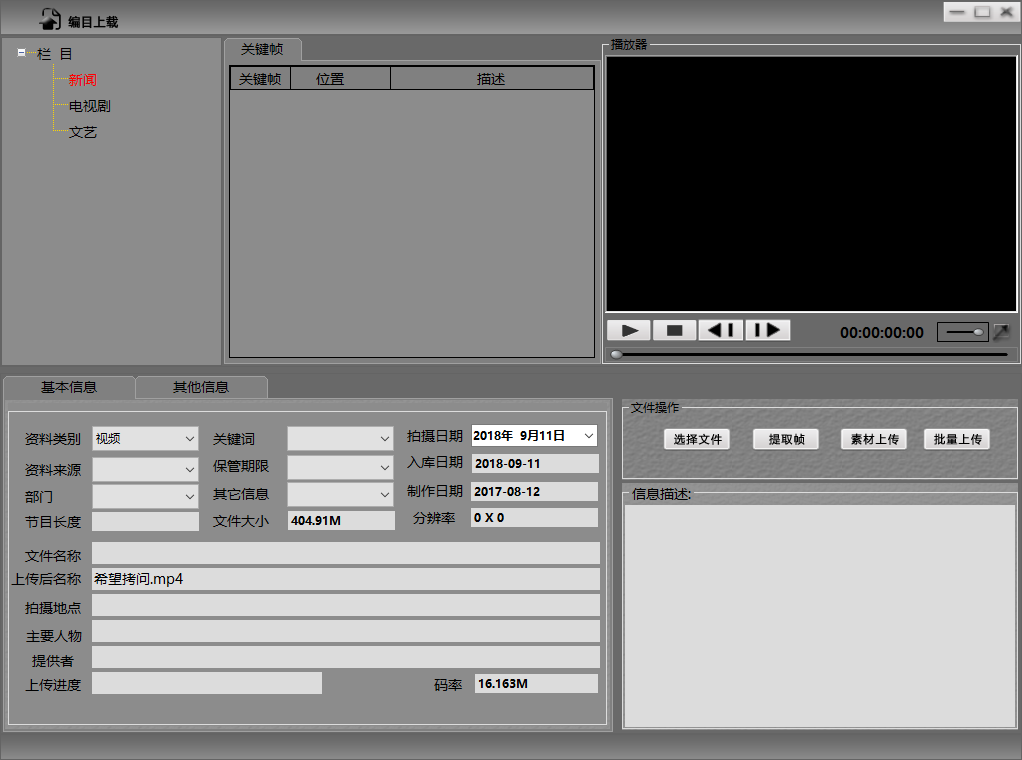Select 电视剧 in the category tree

click(x=89, y=106)
